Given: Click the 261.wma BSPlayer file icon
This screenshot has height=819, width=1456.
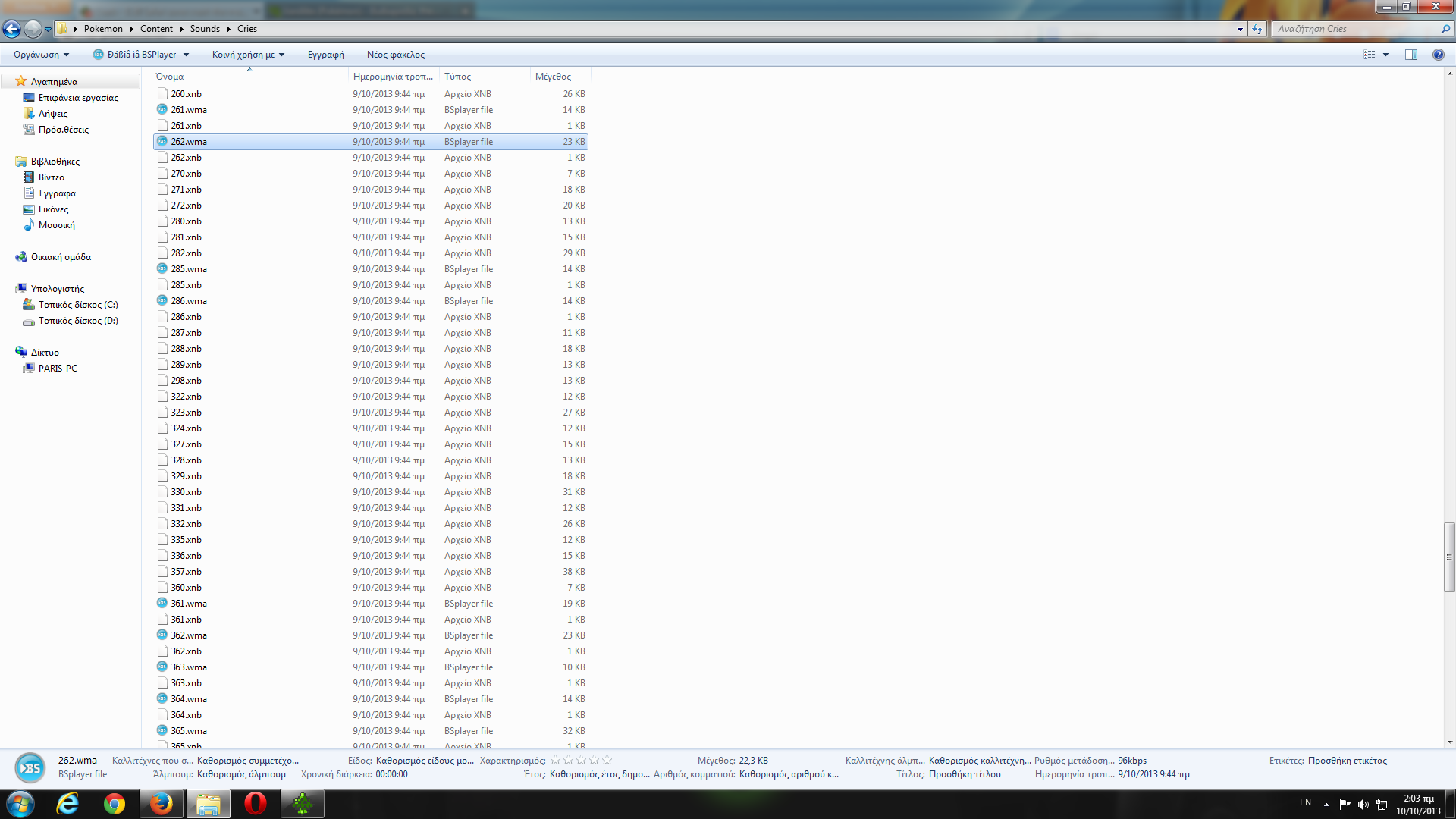Looking at the screenshot, I should pyautogui.click(x=162, y=110).
